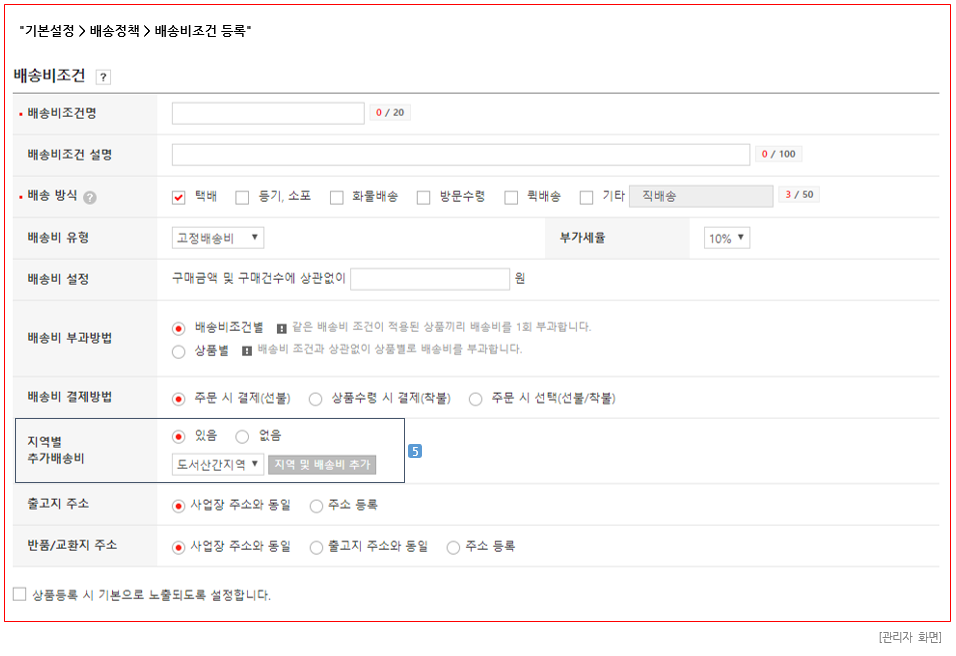Select 있음 for 지역별 추가배송비
This screenshot has height=656, width=956.
point(178,437)
